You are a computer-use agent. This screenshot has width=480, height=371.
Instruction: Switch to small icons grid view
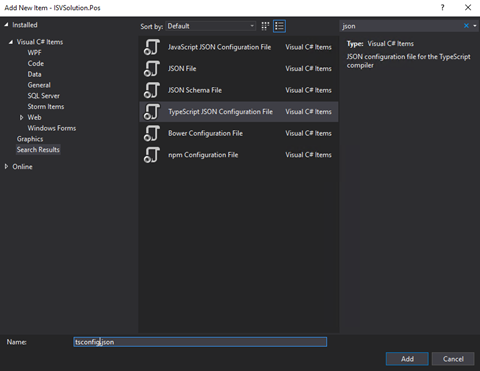coord(265,26)
